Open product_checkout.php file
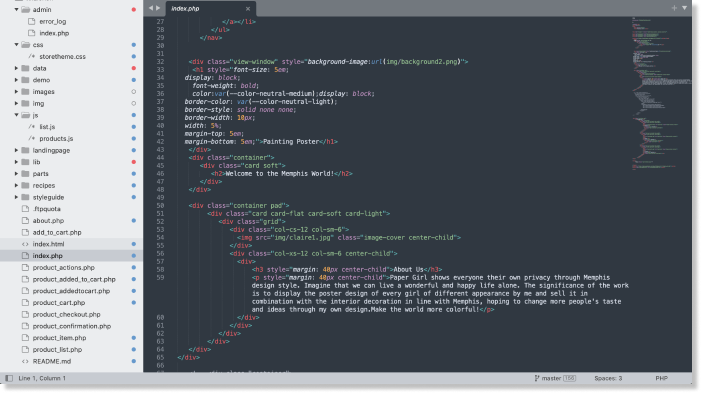The height and width of the screenshot is (393, 701). click(66, 314)
